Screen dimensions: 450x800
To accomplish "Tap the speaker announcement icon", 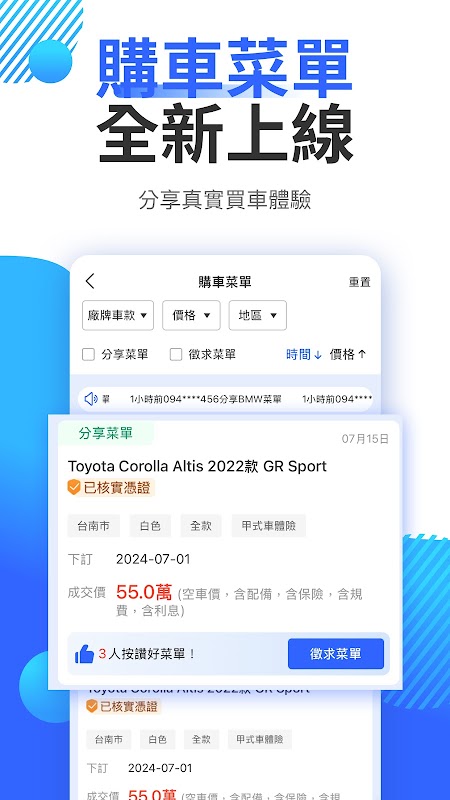I will point(91,399).
